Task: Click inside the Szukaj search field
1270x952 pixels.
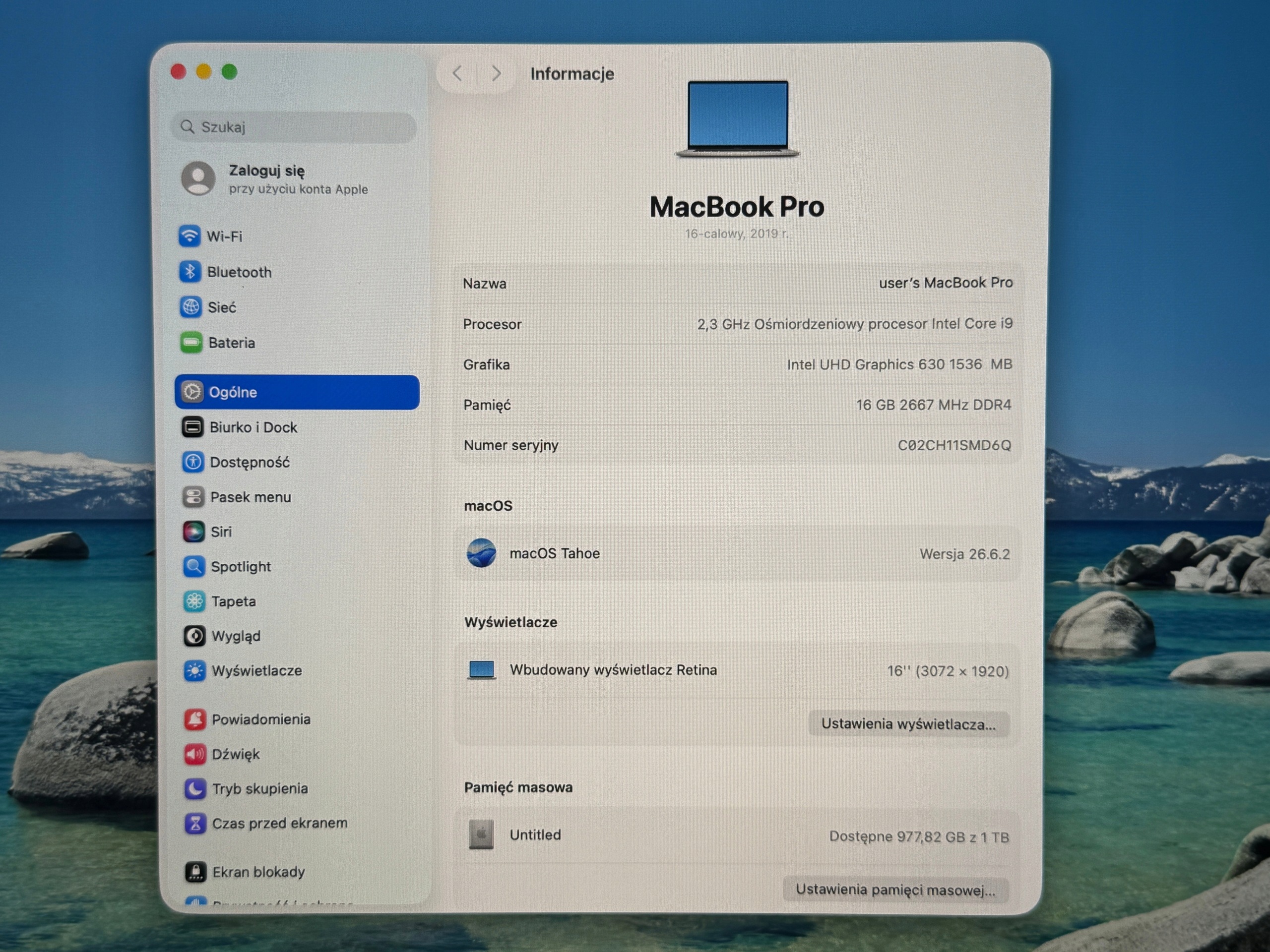Action: pos(293,126)
